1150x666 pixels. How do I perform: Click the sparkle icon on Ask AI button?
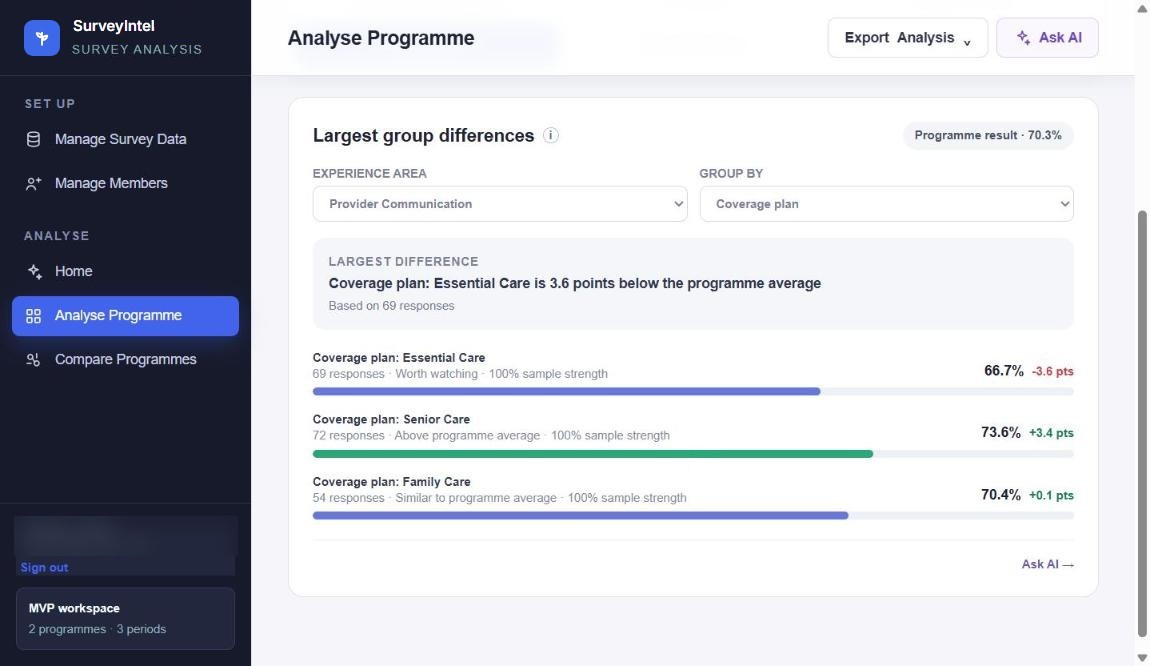tap(1023, 37)
